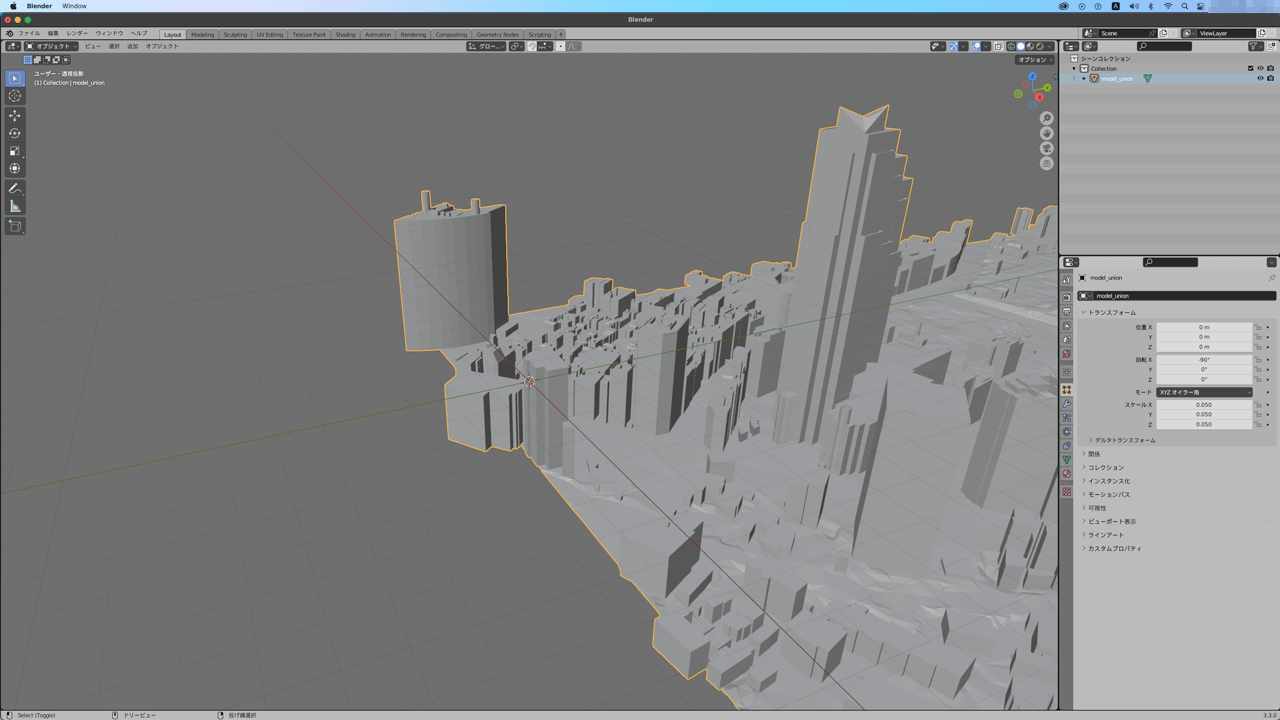The height and width of the screenshot is (720, 1280).
Task: Expand model_union tree item in outliner
Action: pos(1084,78)
